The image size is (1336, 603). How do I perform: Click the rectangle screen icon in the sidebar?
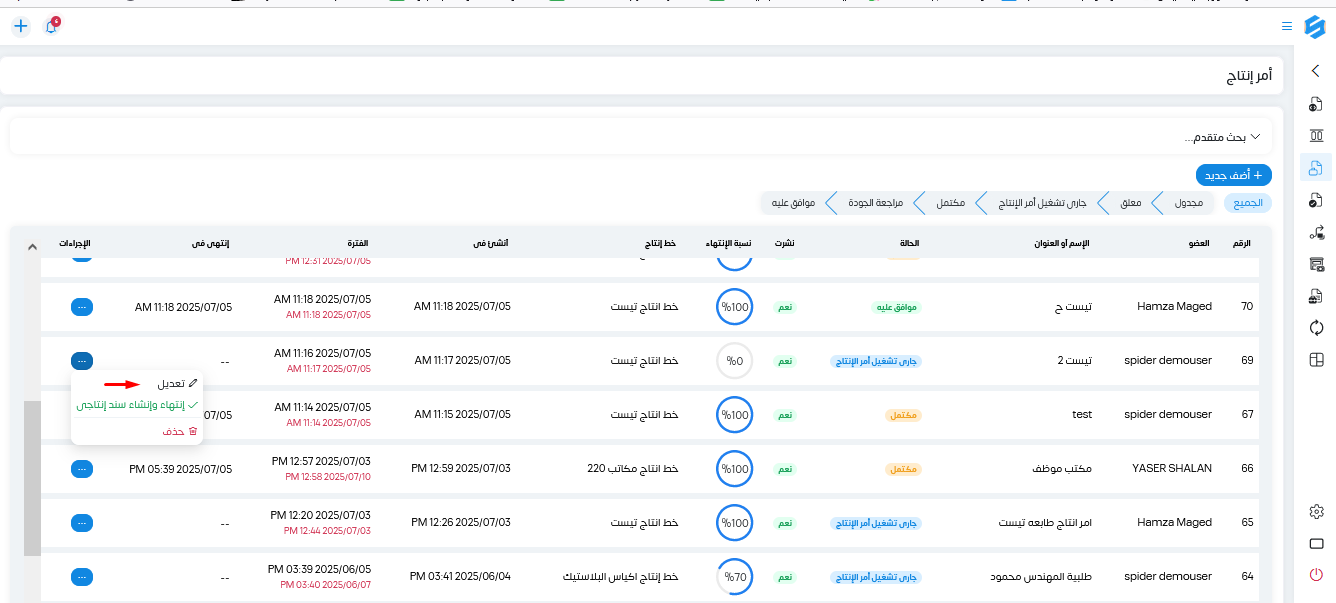(x=1316, y=544)
